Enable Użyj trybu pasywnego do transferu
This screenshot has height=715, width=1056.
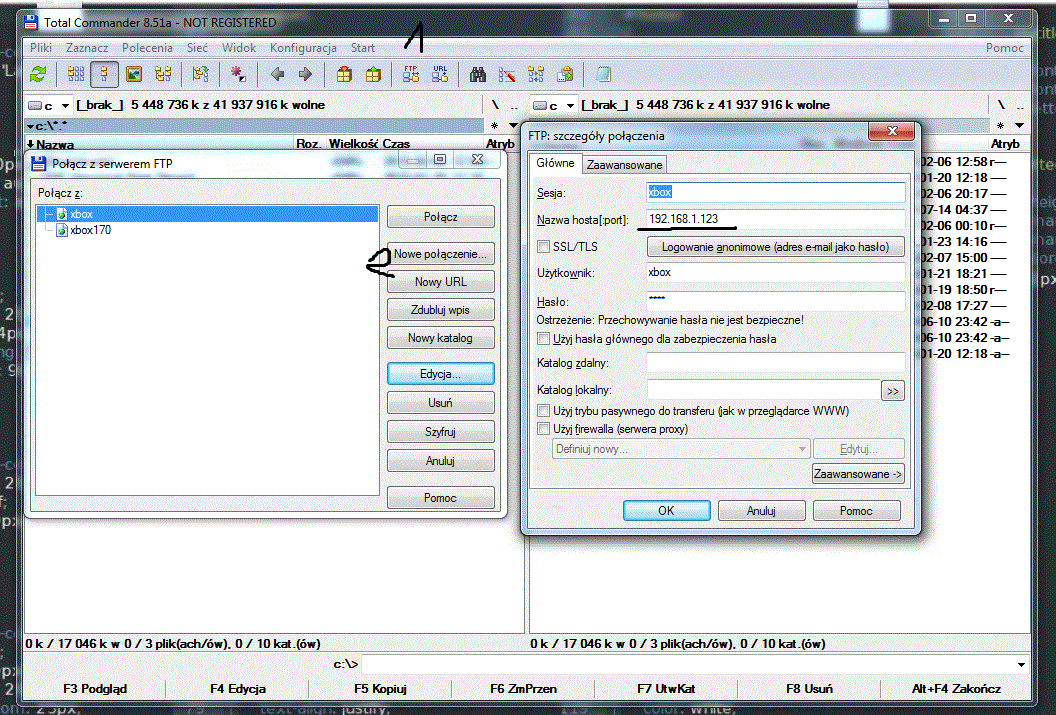[543, 410]
